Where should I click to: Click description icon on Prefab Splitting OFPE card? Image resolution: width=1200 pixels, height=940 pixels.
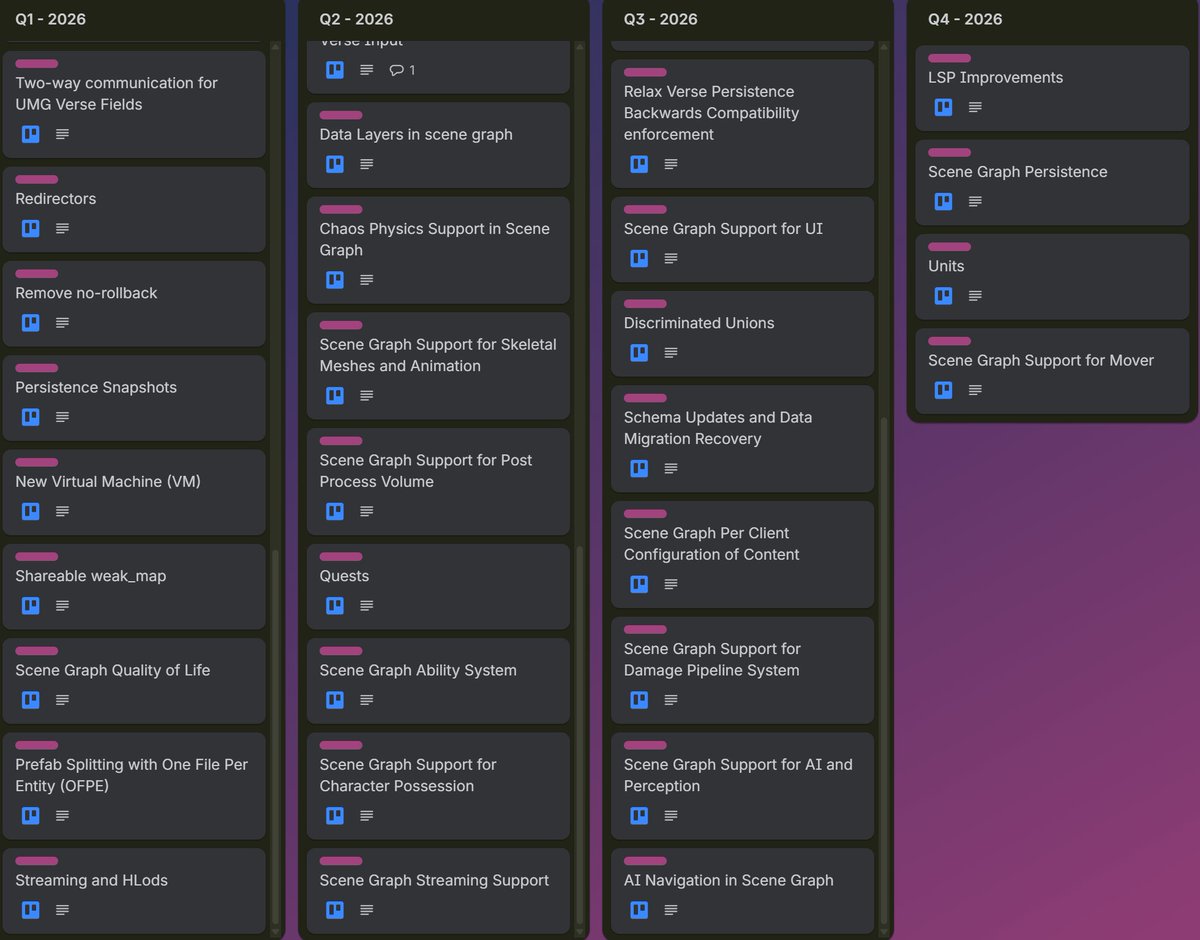63,816
